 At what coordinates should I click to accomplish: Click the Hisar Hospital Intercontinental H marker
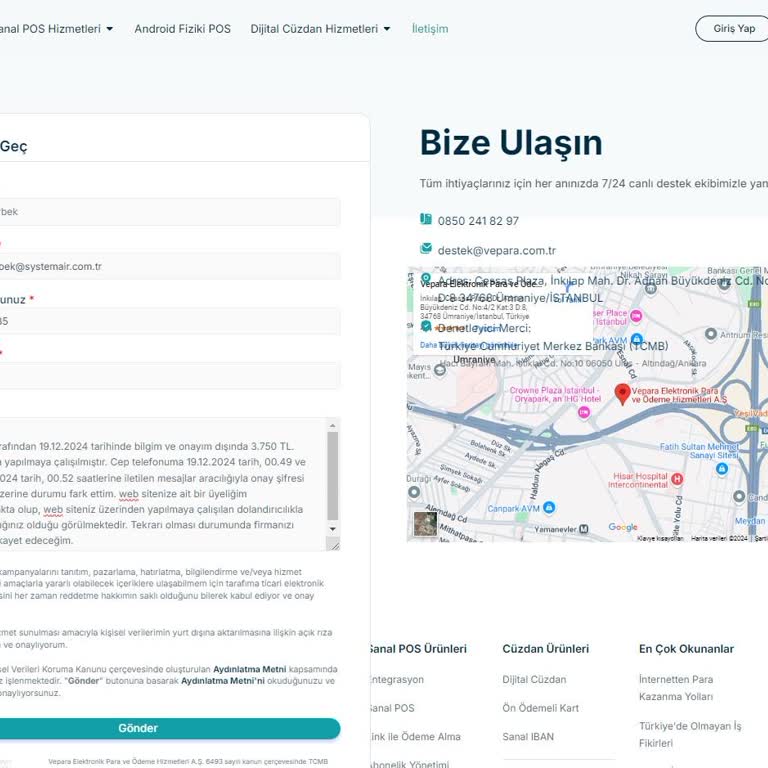[677, 479]
